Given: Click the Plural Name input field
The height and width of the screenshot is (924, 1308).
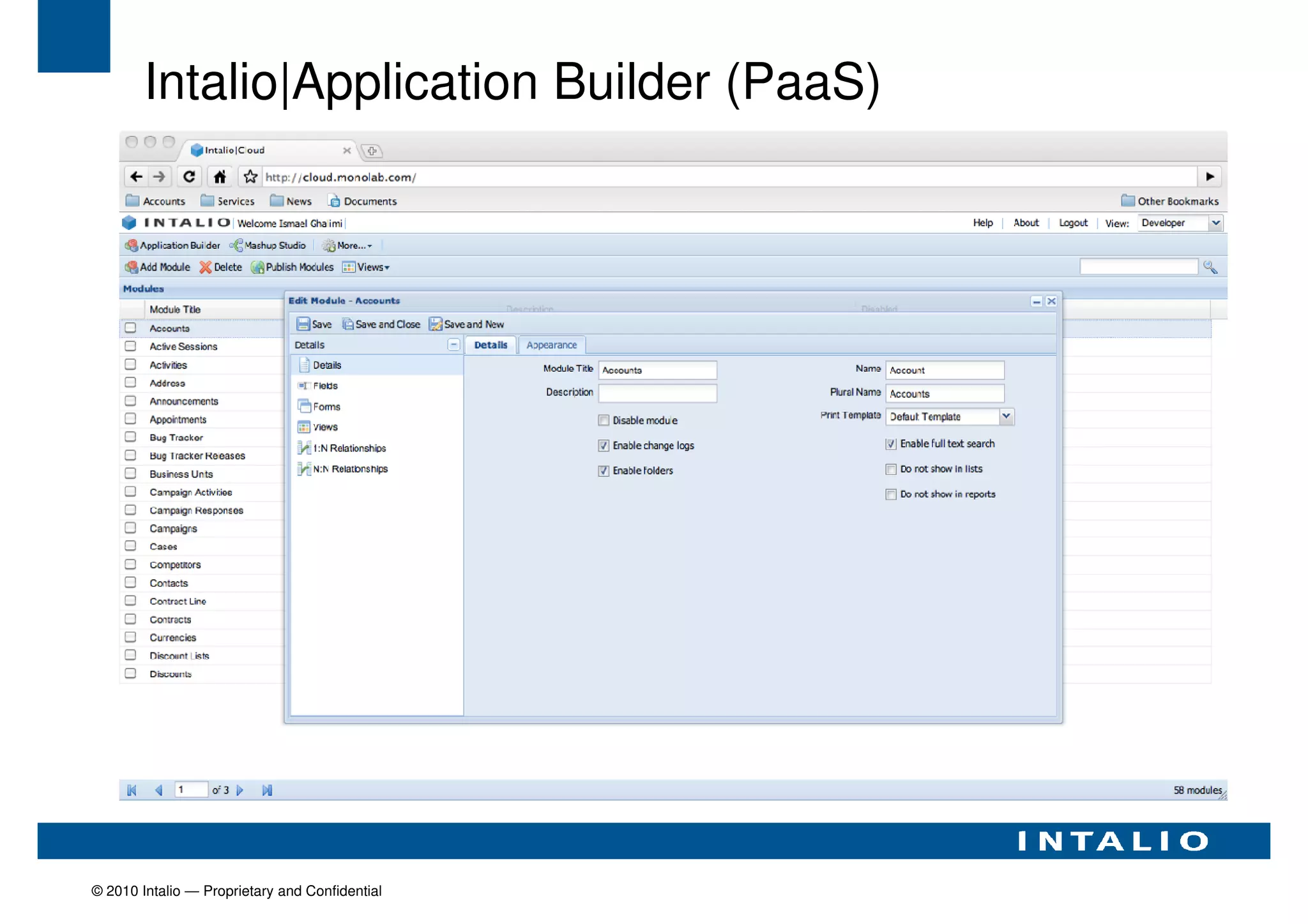Looking at the screenshot, I should (945, 393).
